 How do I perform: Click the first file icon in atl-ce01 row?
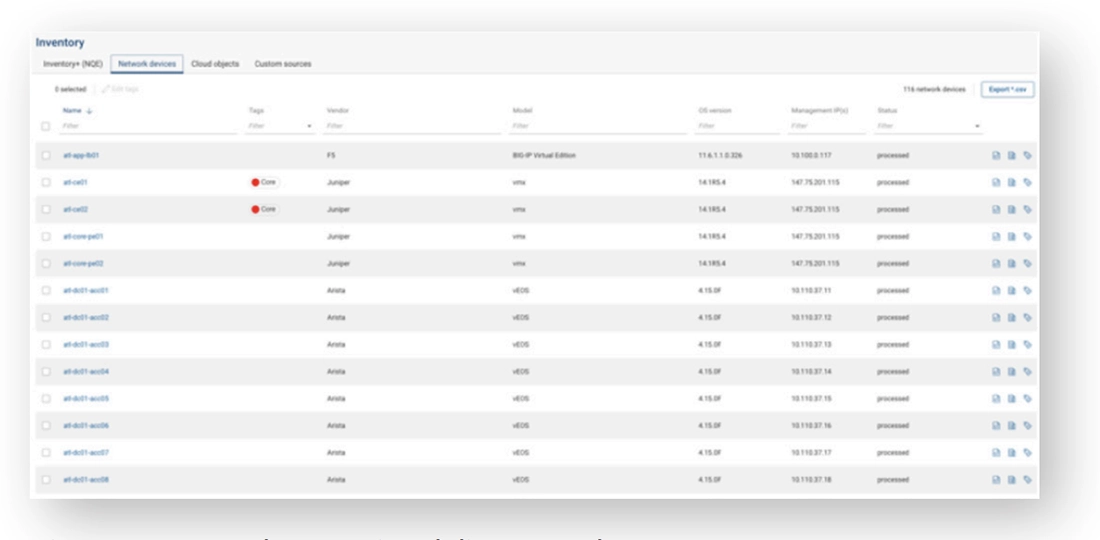(996, 183)
